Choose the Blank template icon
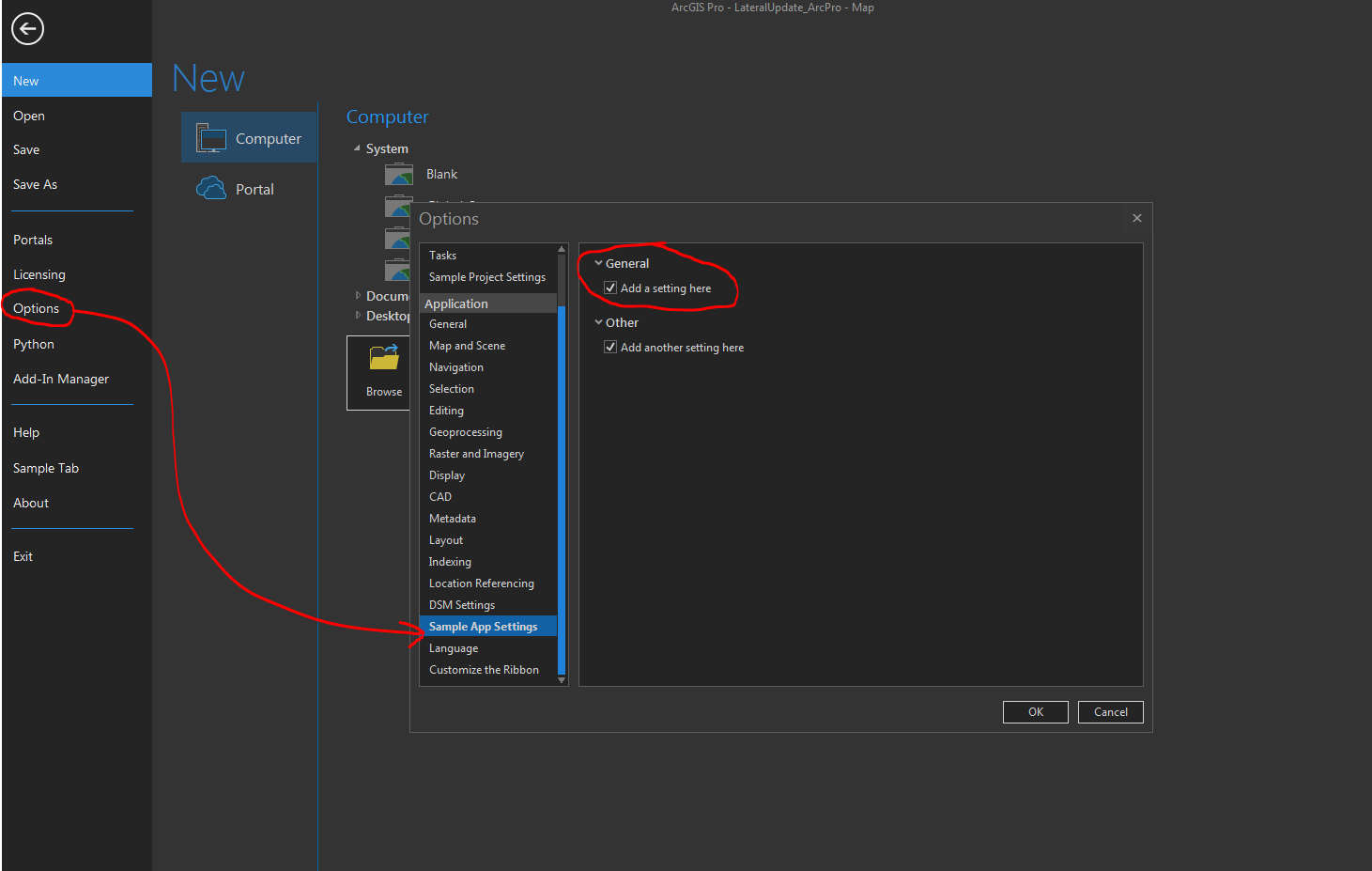Screen dimensions: 1372x871 [x=399, y=174]
